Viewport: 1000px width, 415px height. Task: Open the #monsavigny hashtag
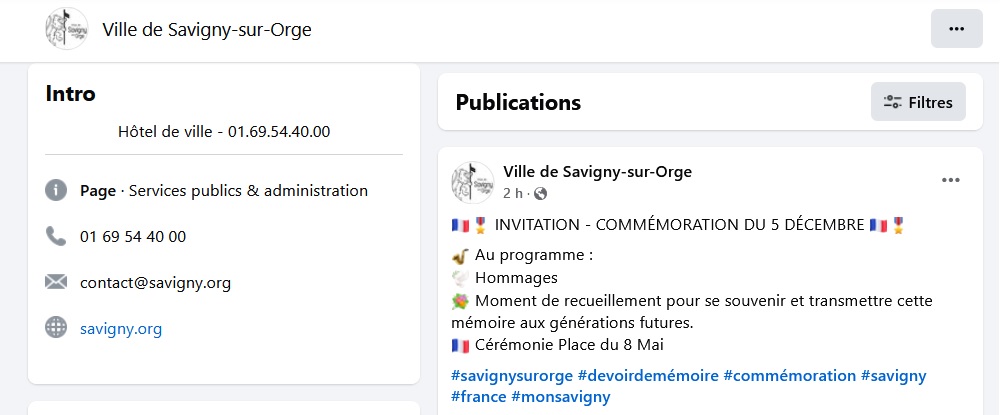pos(560,396)
